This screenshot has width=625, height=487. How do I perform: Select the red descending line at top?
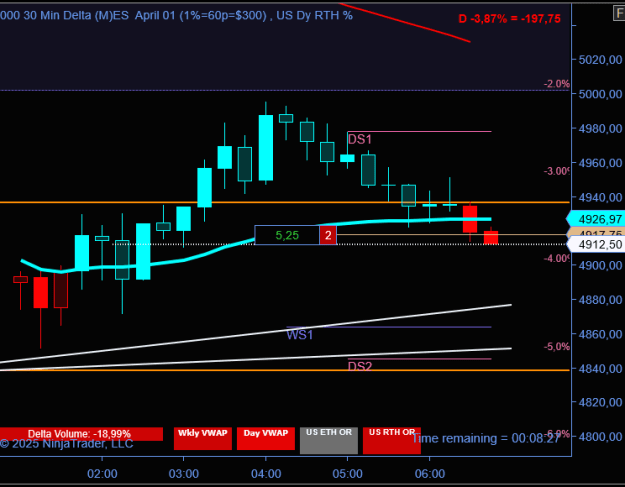click(x=405, y=22)
